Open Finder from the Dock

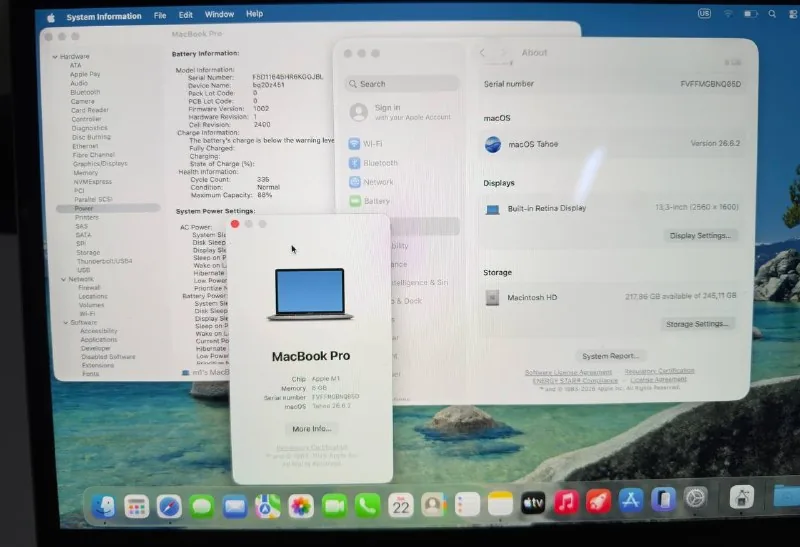pyautogui.click(x=104, y=506)
